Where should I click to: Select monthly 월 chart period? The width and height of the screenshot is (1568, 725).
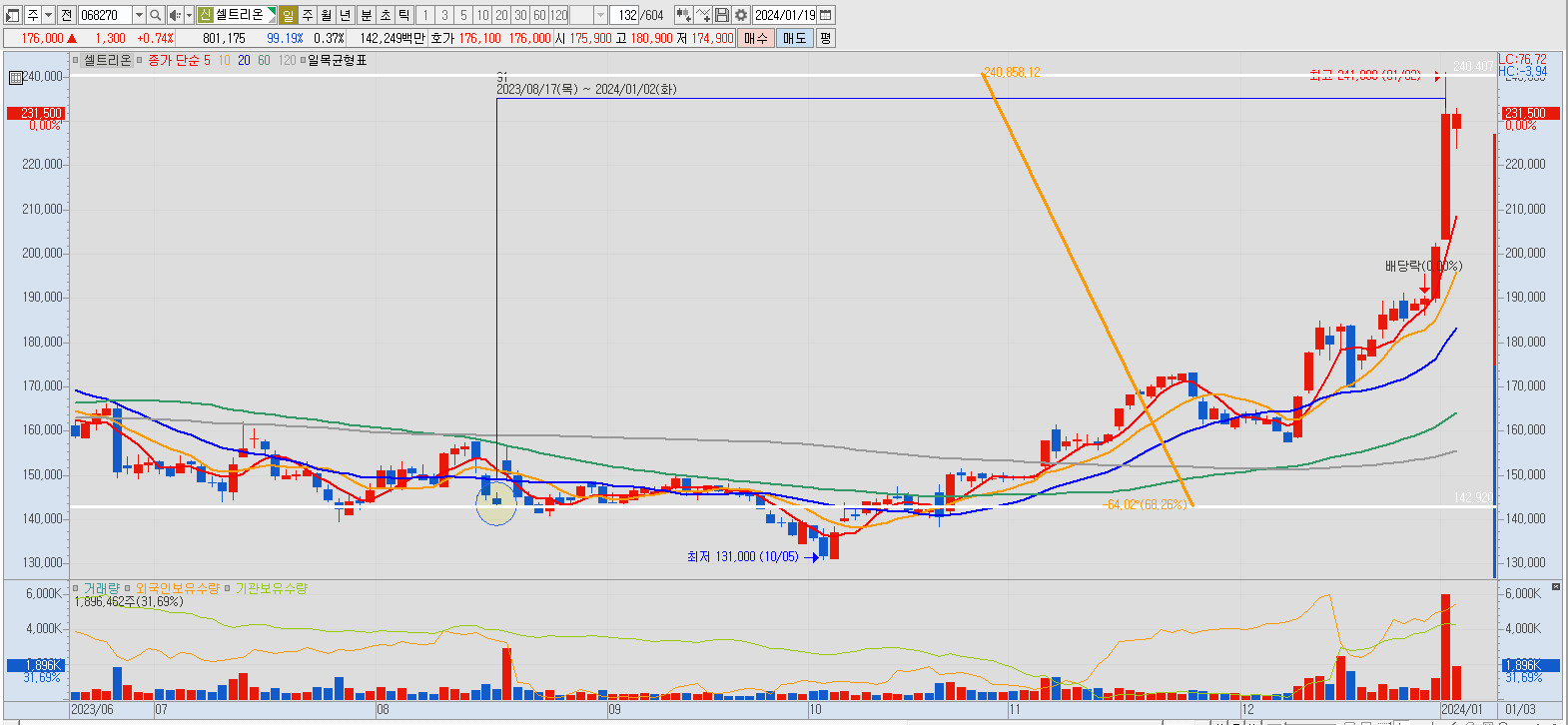(x=327, y=15)
